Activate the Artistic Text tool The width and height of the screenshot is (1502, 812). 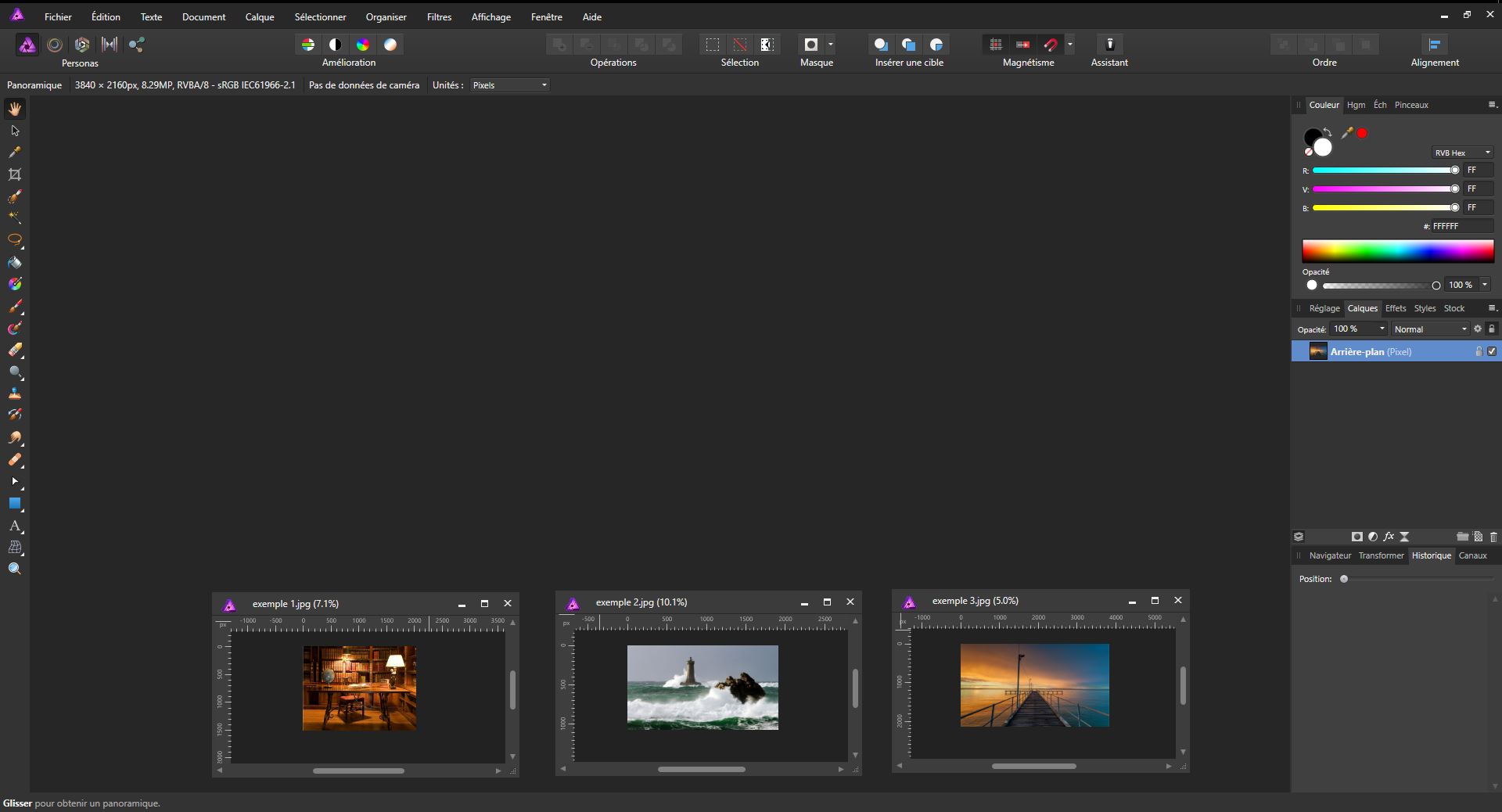[x=15, y=526]
